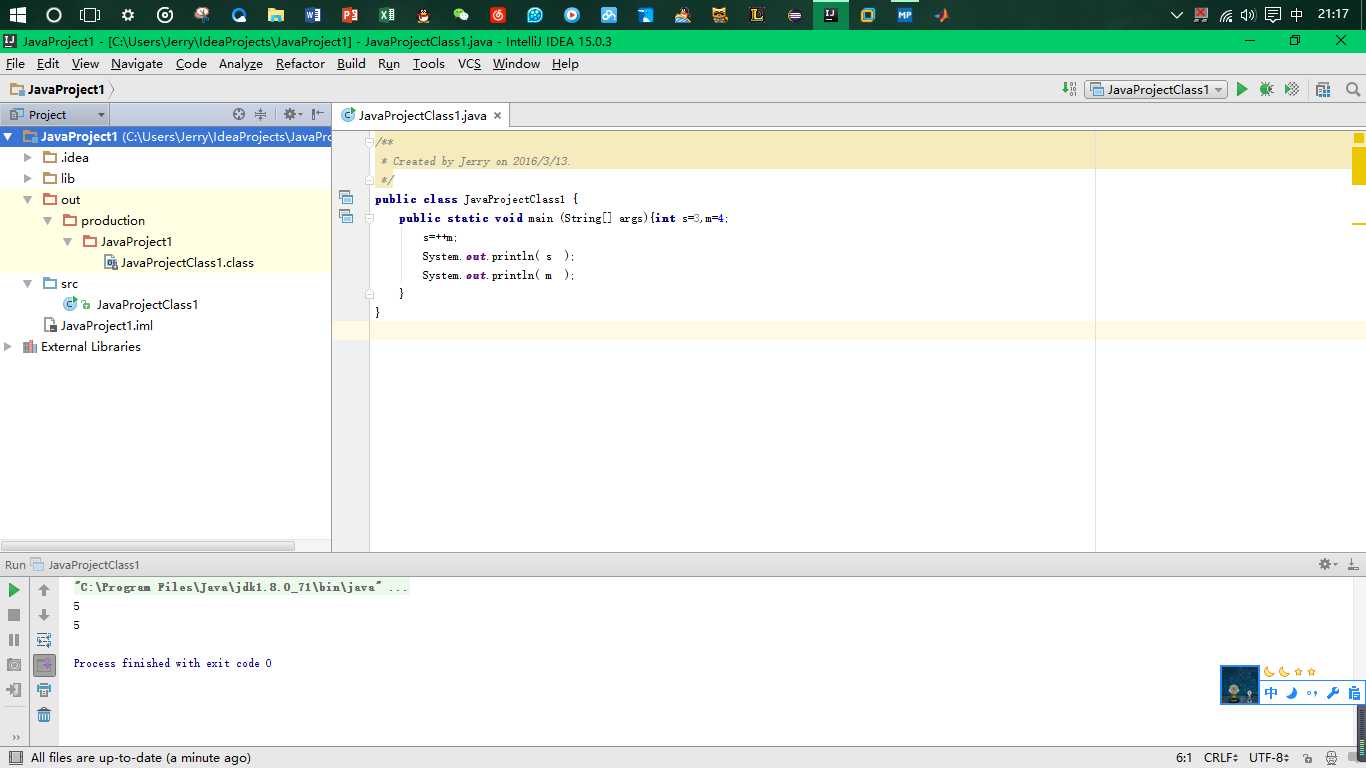Image resolution: width=1366 pixels, height=768 pixels.
Task: Collapse the production folder
Action: 47,221
